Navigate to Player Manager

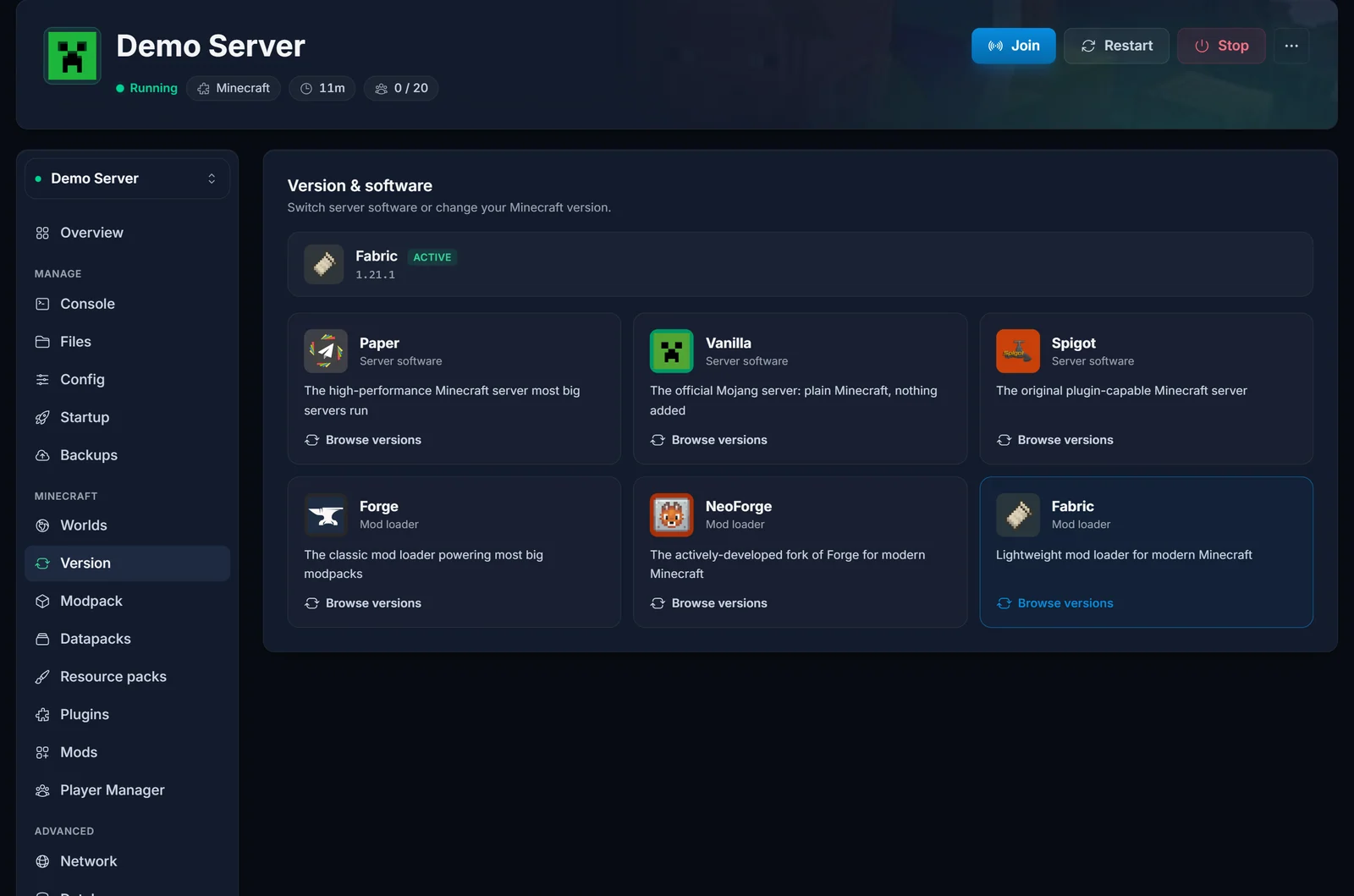click(x=127, y=790)
